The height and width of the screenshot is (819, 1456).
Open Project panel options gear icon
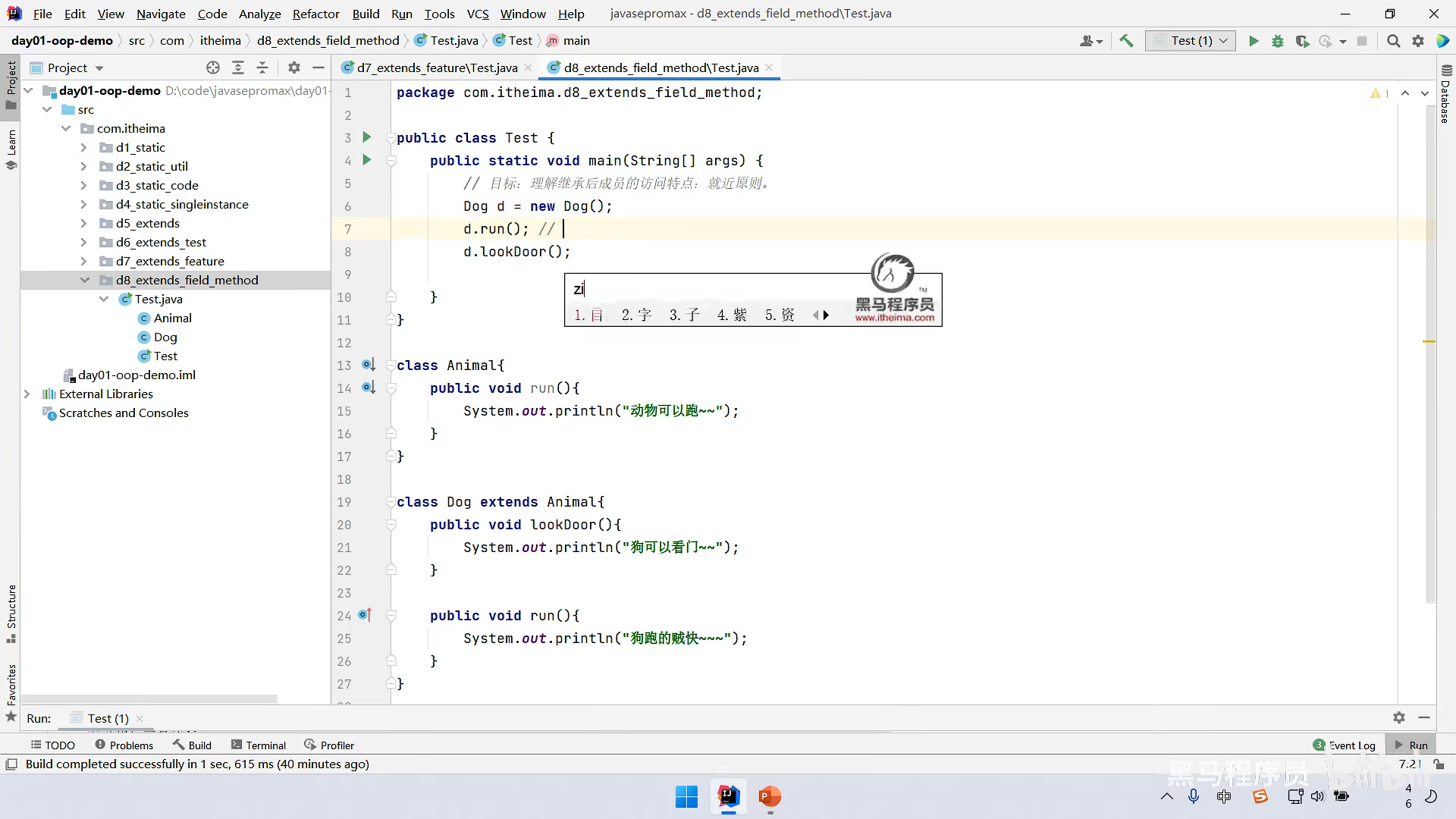click(294, 67)
